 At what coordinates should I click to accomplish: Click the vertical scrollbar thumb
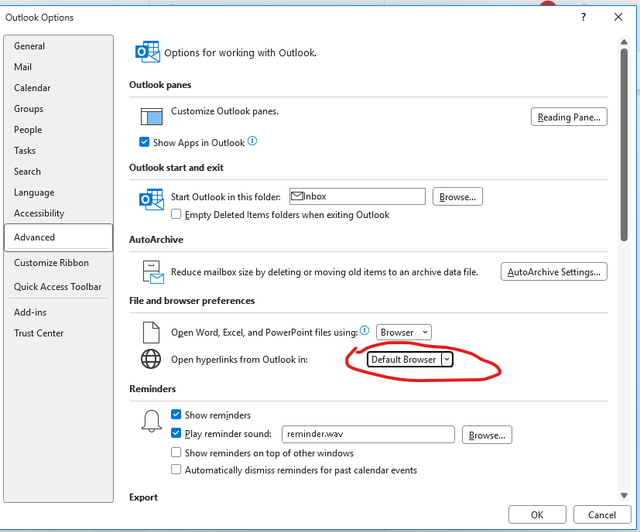(624, 145)
